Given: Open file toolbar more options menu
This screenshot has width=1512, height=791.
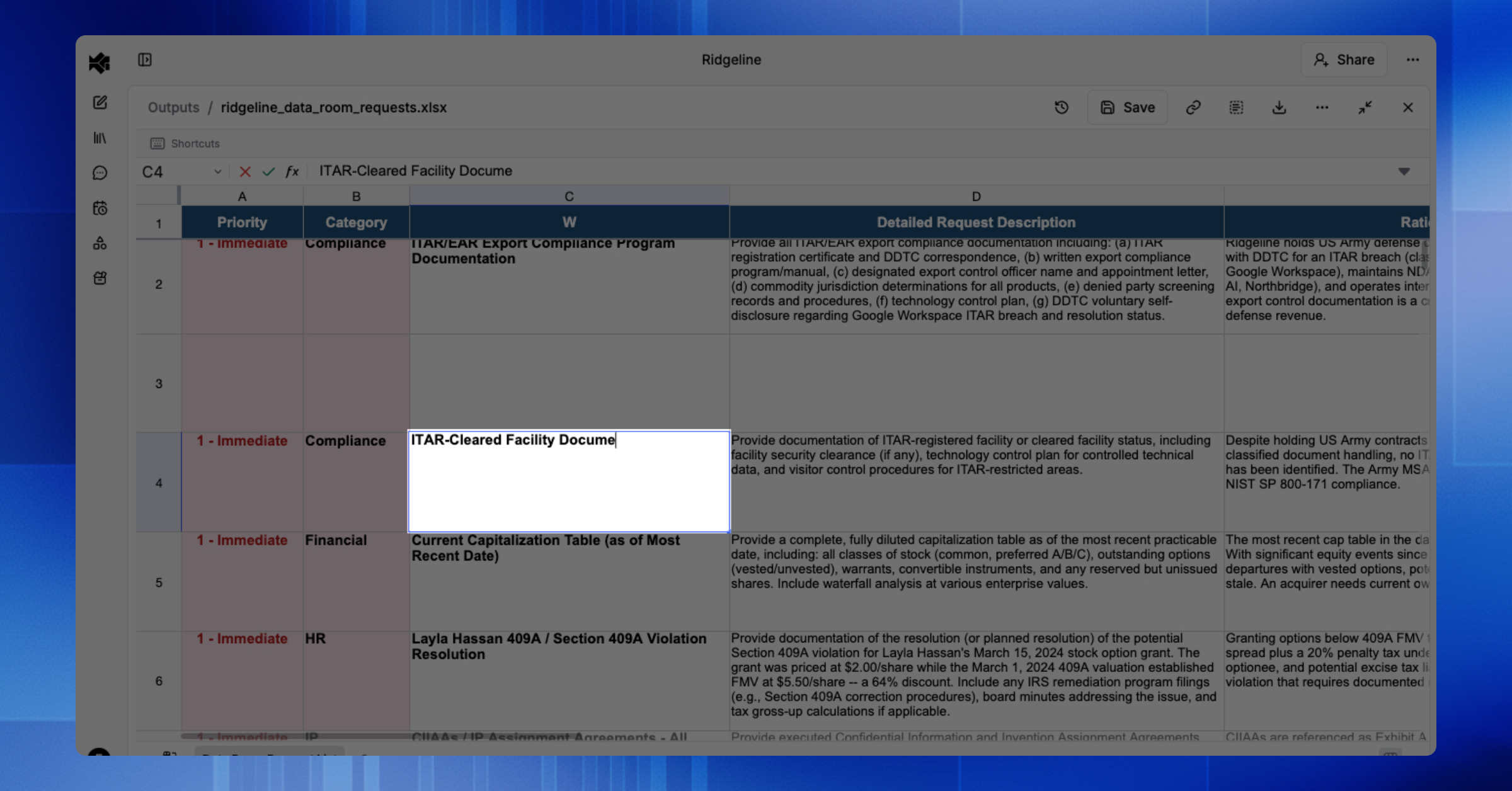Looking at the screenshot, I should pos(1322,108).
